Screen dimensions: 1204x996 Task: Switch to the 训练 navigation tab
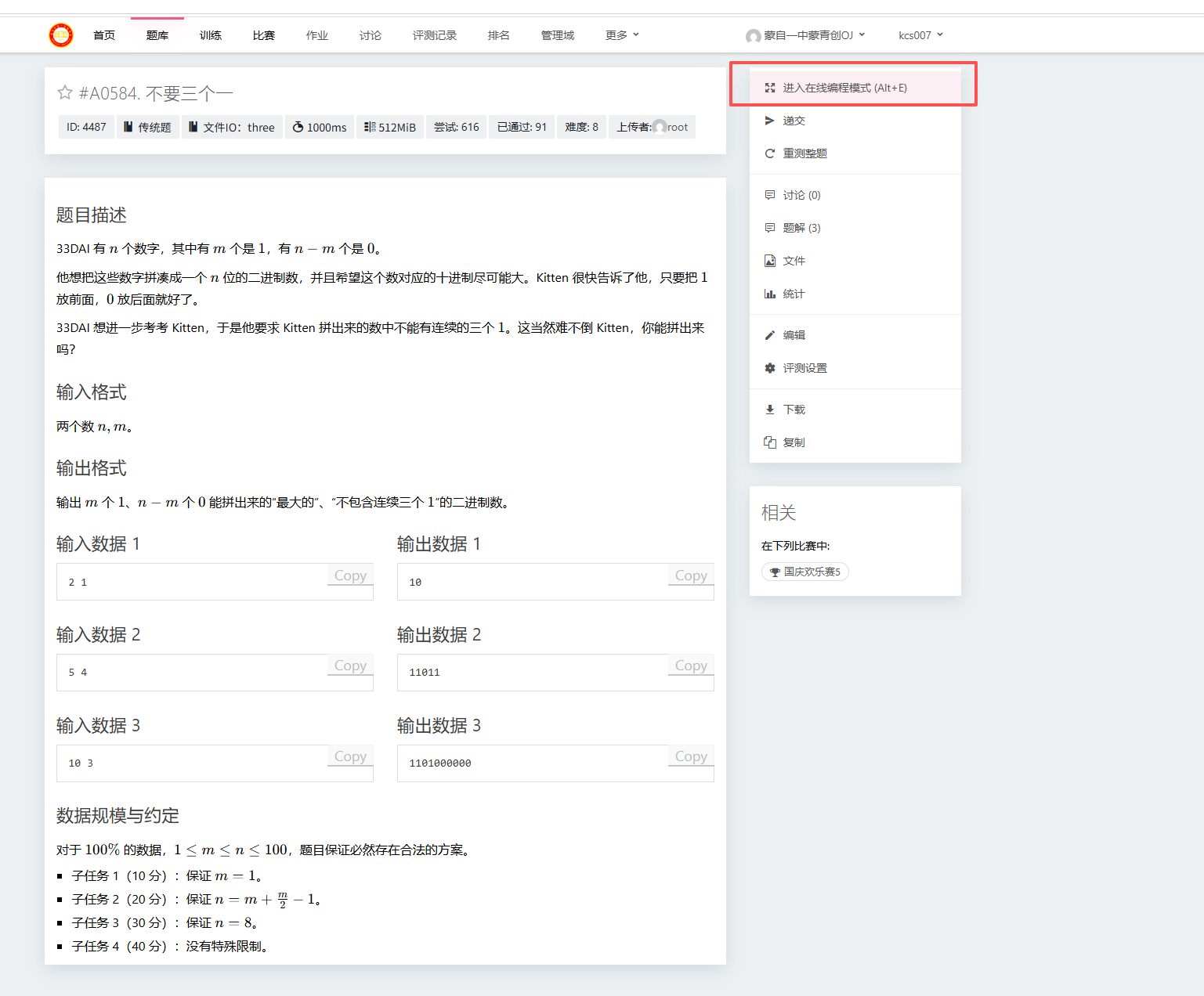[x=211, y=35]
